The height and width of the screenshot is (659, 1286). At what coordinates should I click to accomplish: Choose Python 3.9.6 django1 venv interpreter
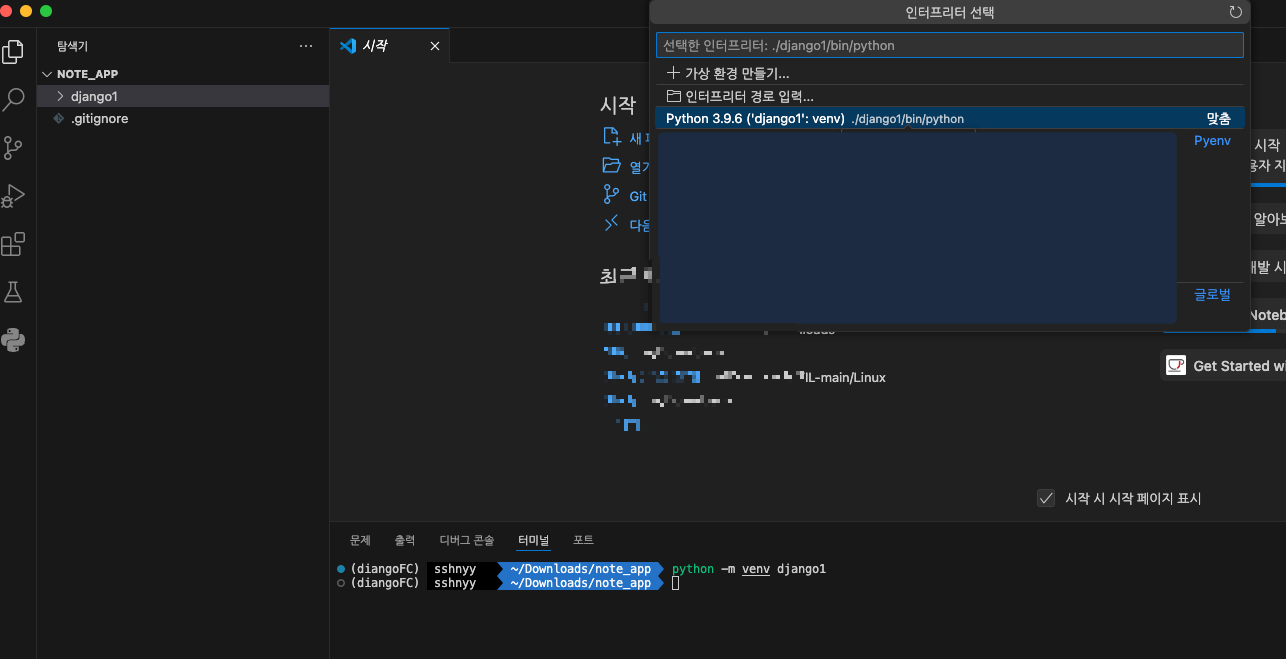click(x=949, y=119)
